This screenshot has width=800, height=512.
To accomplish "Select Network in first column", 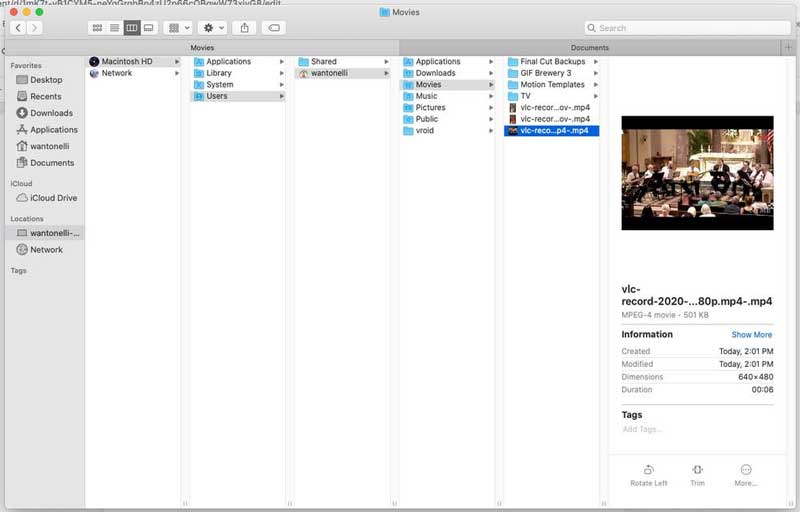I will tap(134, 73).
